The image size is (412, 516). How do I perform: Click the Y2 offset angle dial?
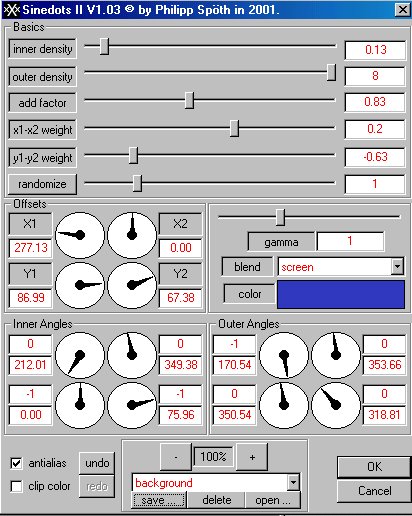[132, 285]
